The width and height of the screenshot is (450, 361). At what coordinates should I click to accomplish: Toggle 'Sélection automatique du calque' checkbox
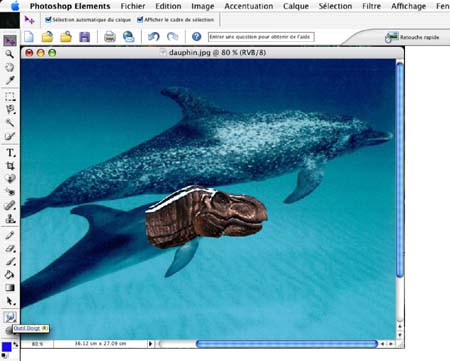[48, 20]
